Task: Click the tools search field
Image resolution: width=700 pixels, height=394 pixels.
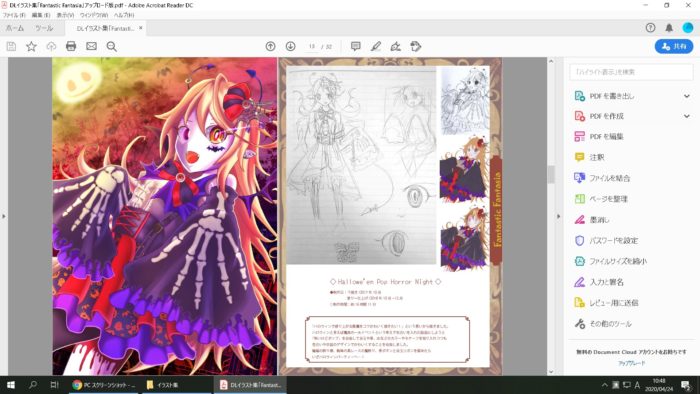Action: pyautogui.click(x=631, y=72)
